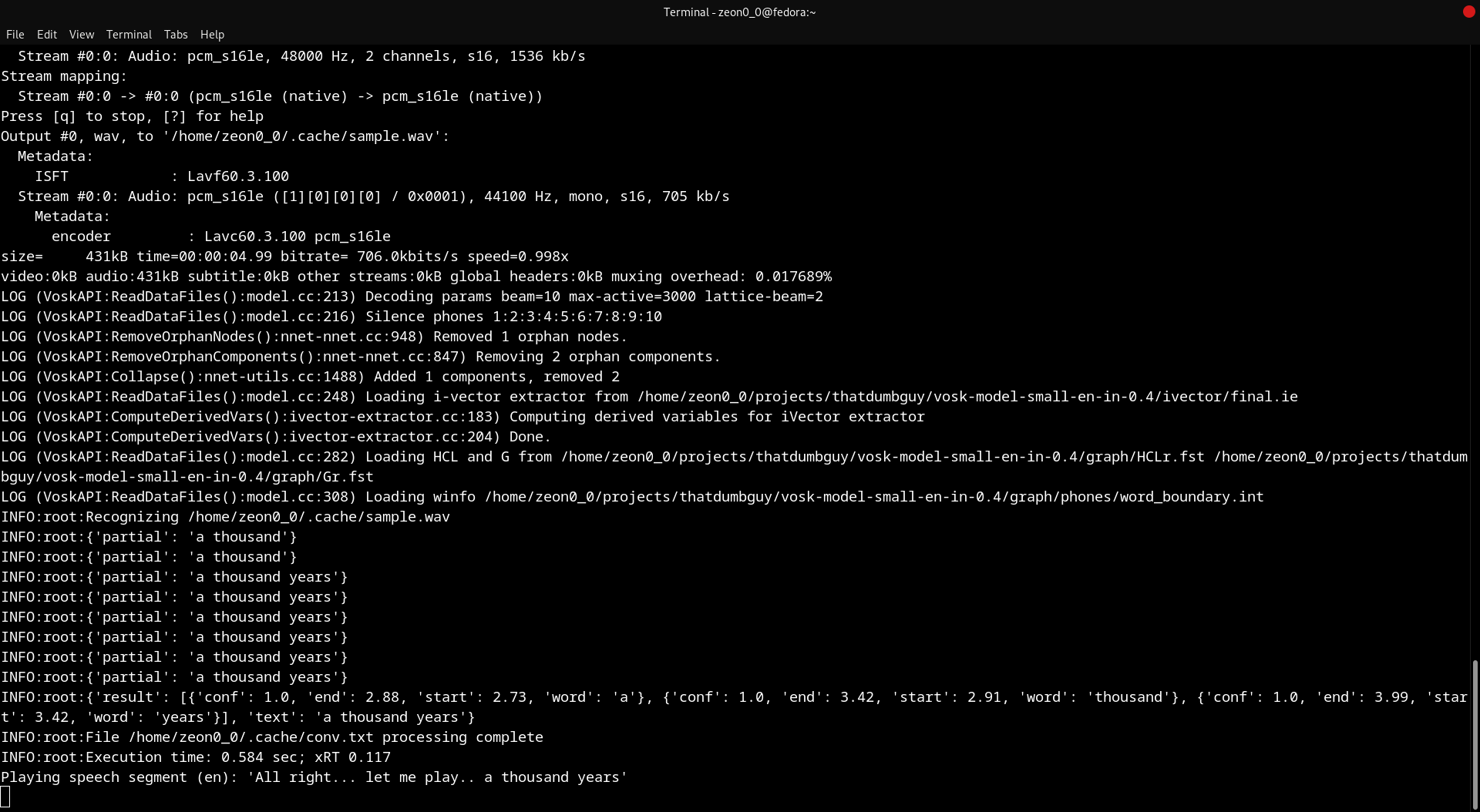Click the 'word_boundary.int' path text
Image resolution: width=1480 pixels, height=812 pixels.
[1192, 497]
